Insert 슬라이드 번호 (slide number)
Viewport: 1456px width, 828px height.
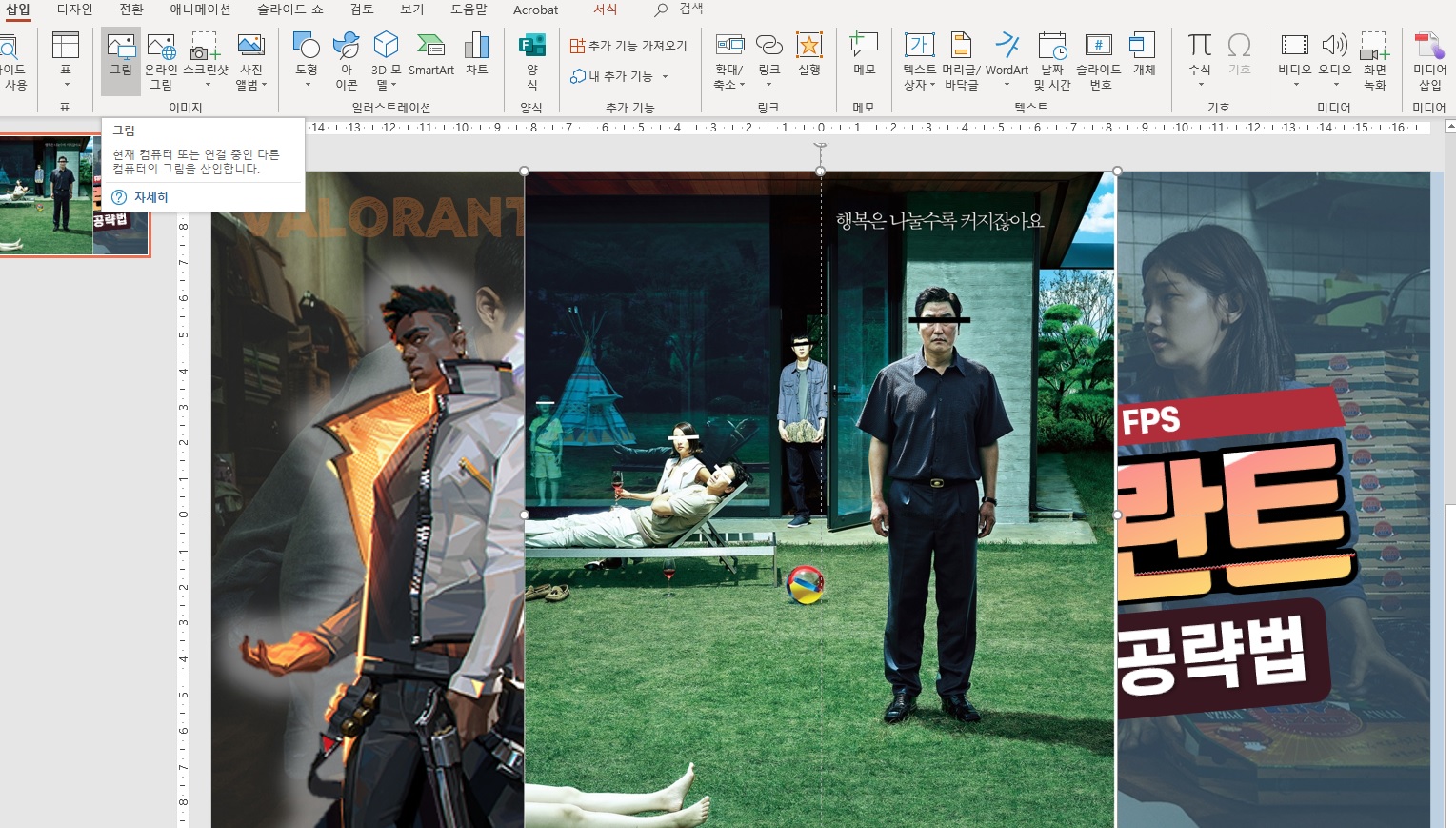click(1098, 61)
